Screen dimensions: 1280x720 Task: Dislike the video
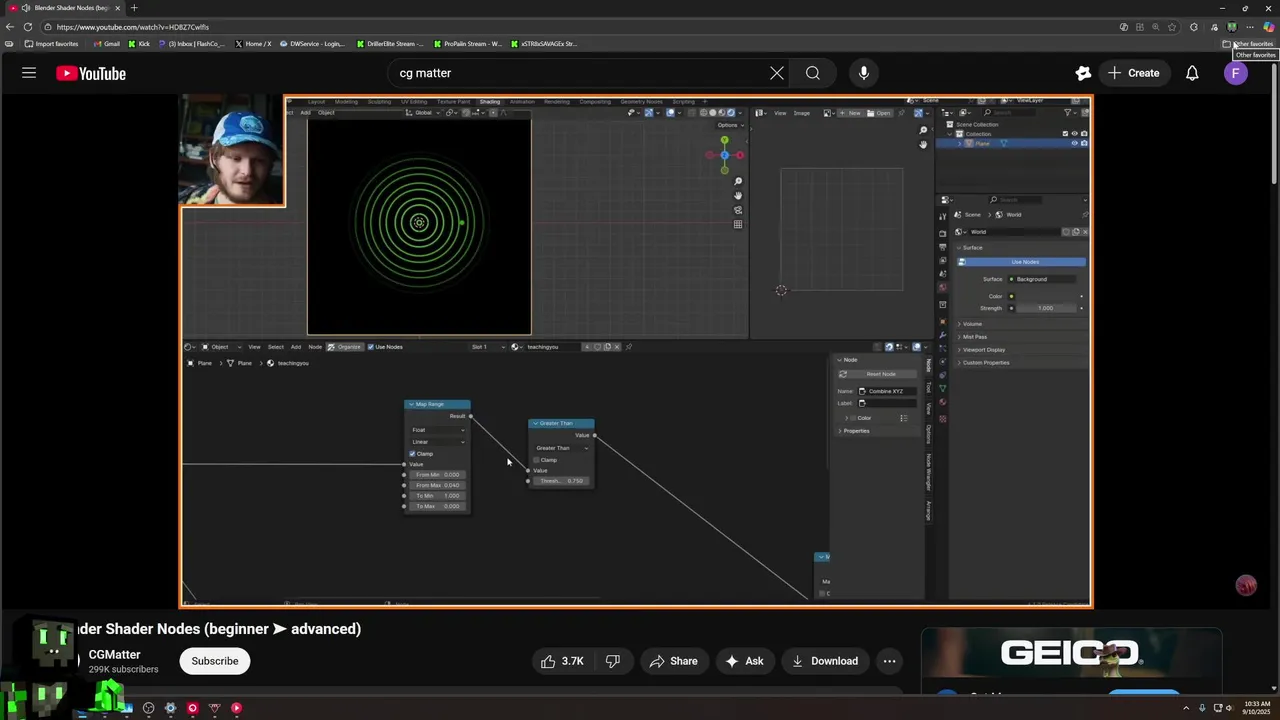613,661
